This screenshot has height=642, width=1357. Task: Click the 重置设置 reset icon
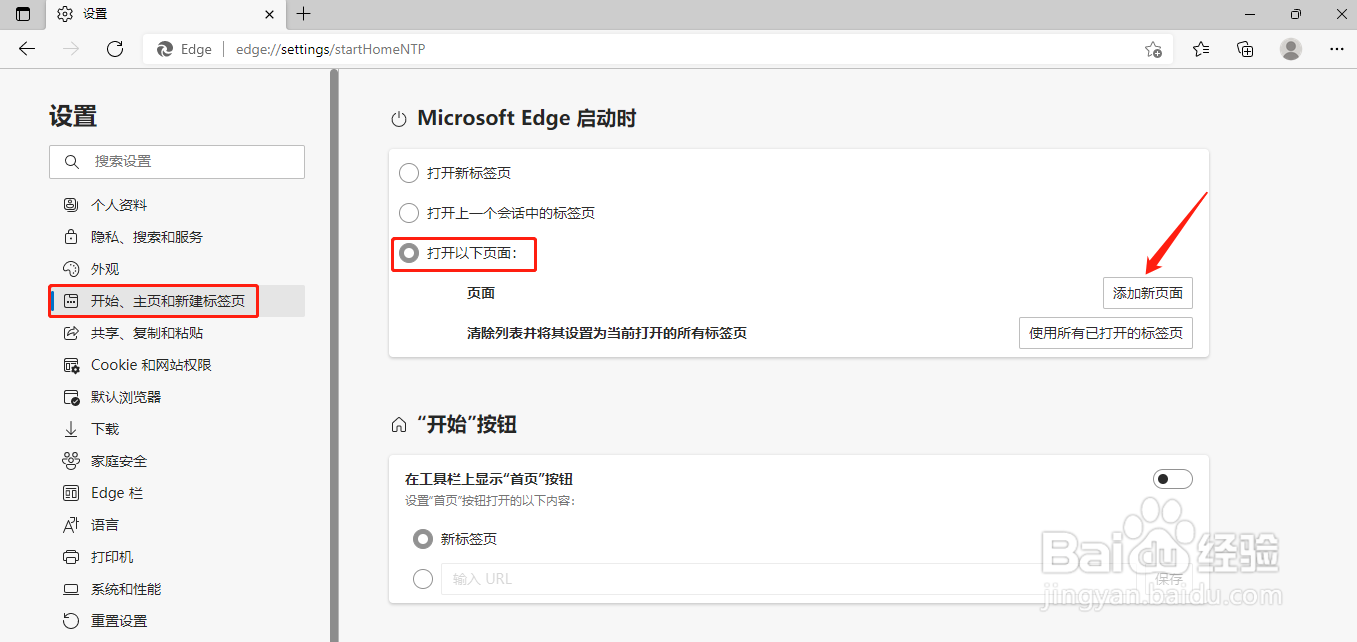71,621
